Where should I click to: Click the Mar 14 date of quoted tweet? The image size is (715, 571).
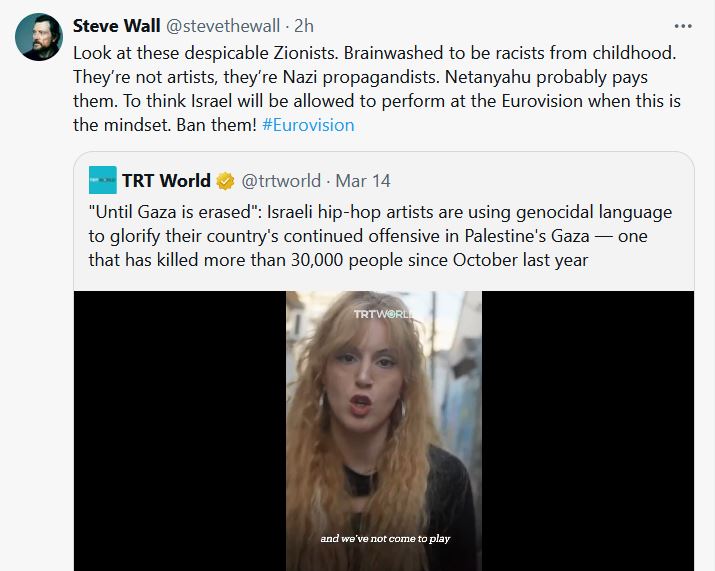tap(363, 181)
